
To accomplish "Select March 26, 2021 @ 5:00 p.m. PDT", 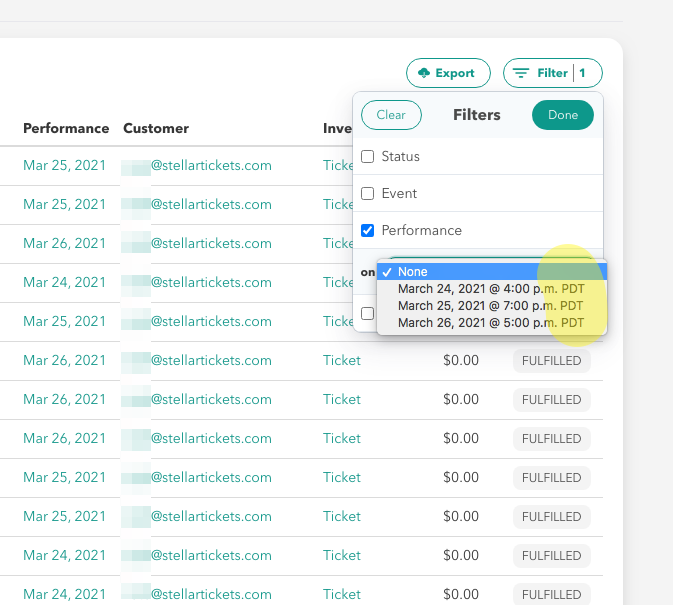I will (x=492, y=323).
